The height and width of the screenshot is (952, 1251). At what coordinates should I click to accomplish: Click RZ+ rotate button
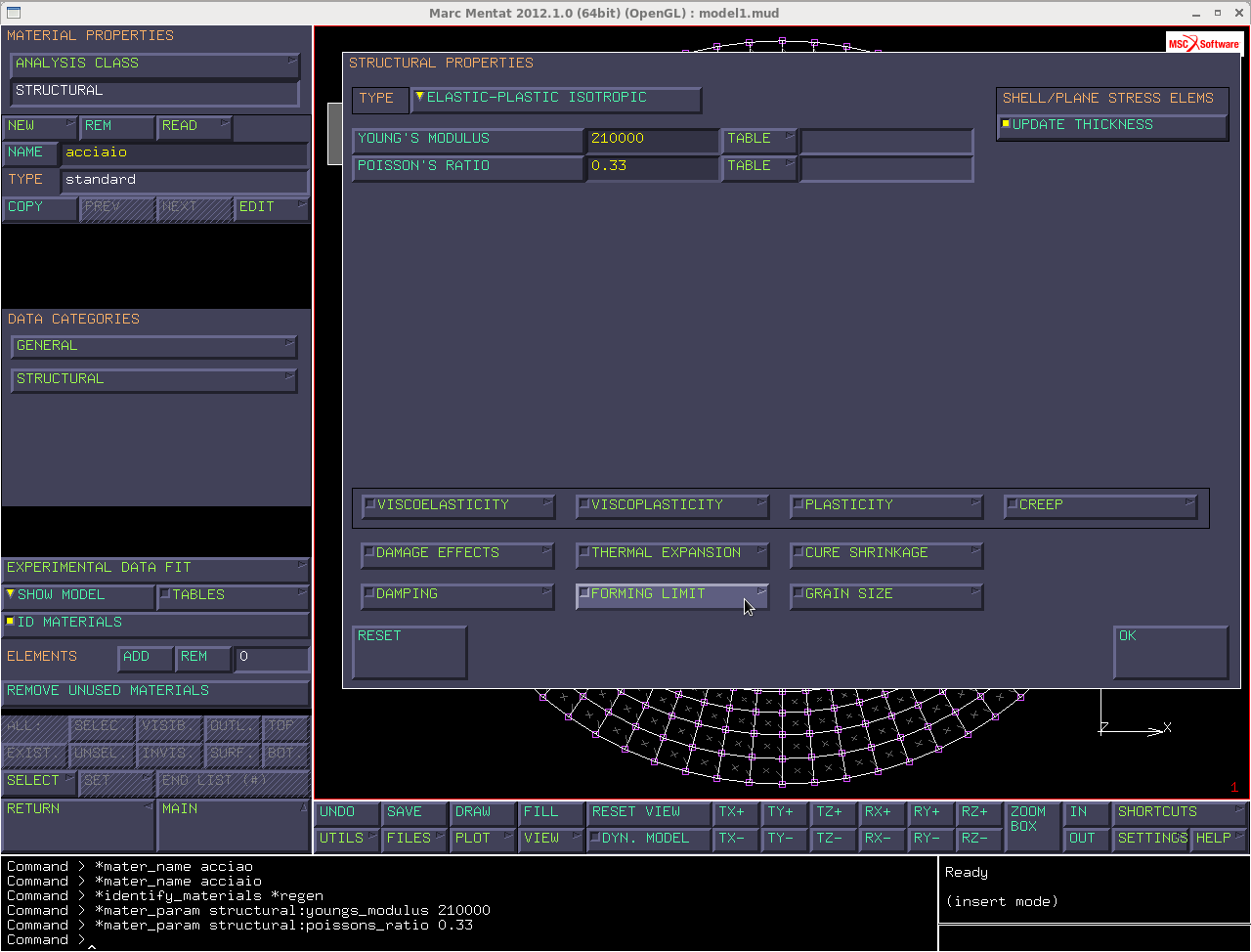978,813
